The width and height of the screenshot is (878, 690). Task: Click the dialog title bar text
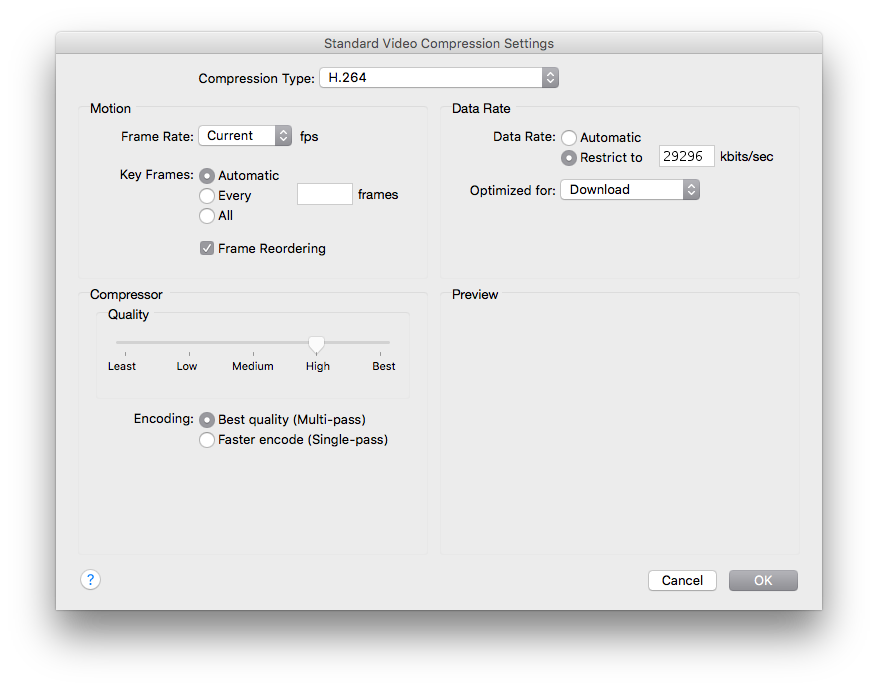[x=439, y=44]
